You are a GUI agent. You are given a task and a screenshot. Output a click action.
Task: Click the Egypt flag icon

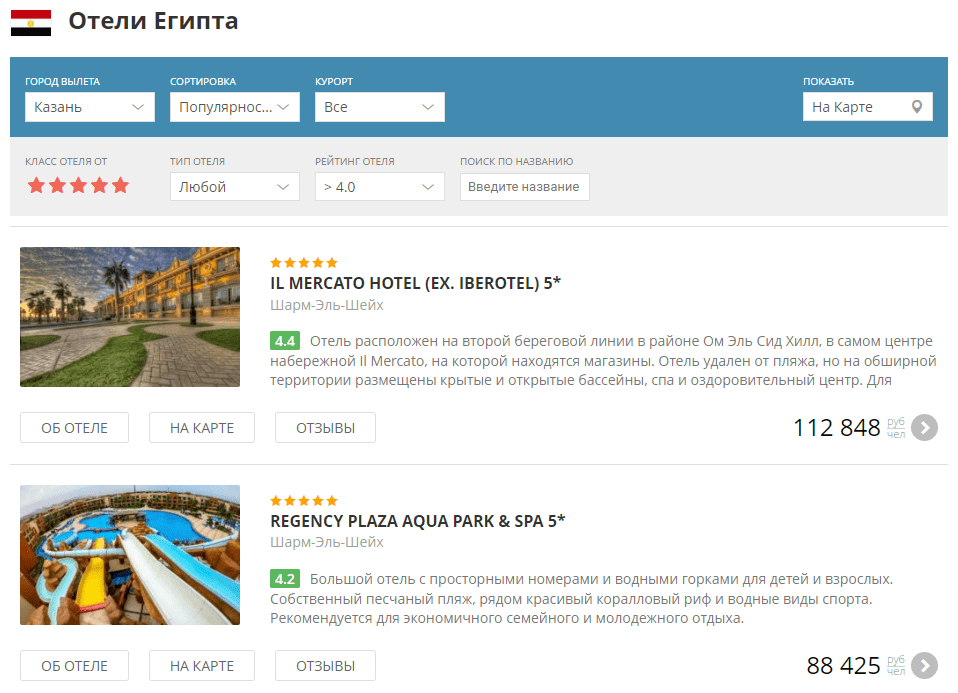(31, 23)
